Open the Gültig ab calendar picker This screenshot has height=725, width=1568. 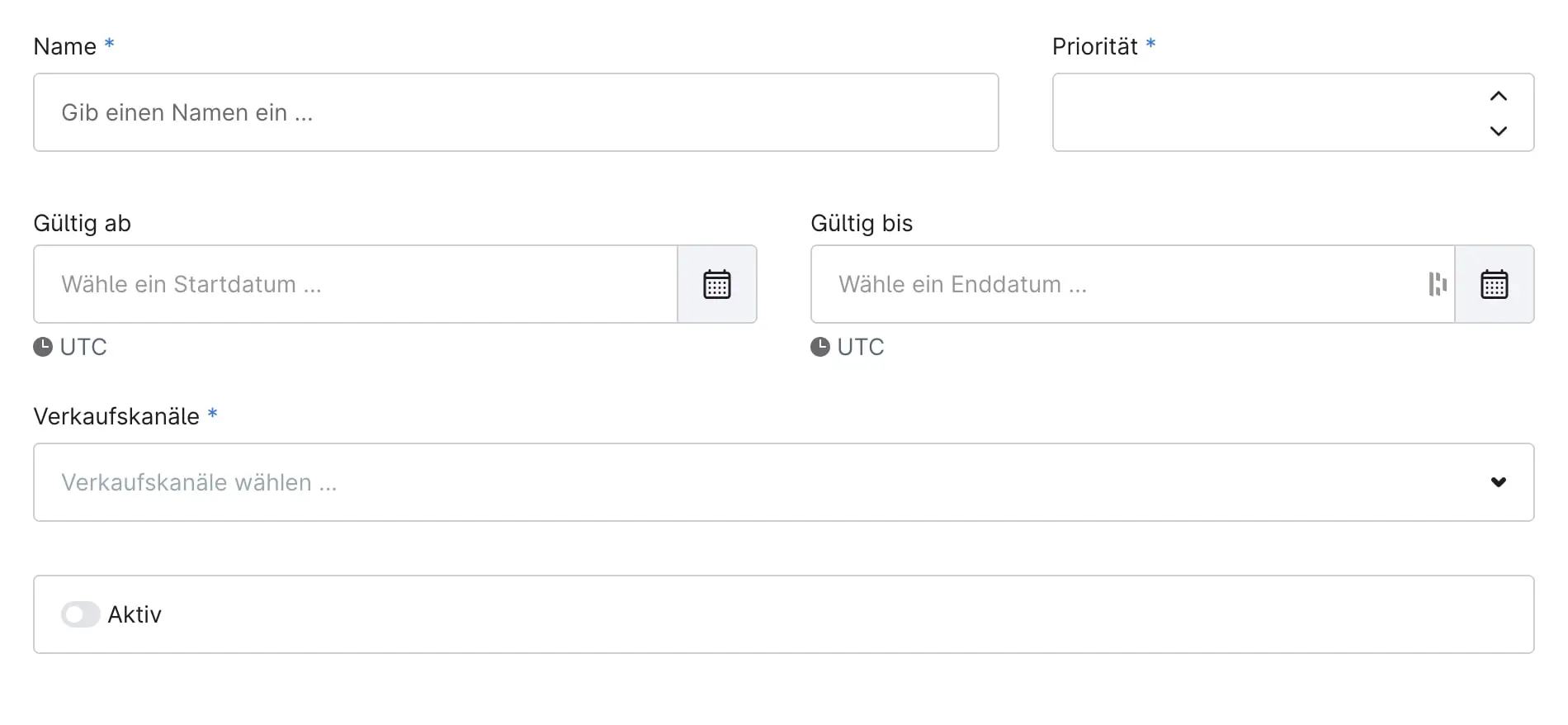(x=716, y=284)
